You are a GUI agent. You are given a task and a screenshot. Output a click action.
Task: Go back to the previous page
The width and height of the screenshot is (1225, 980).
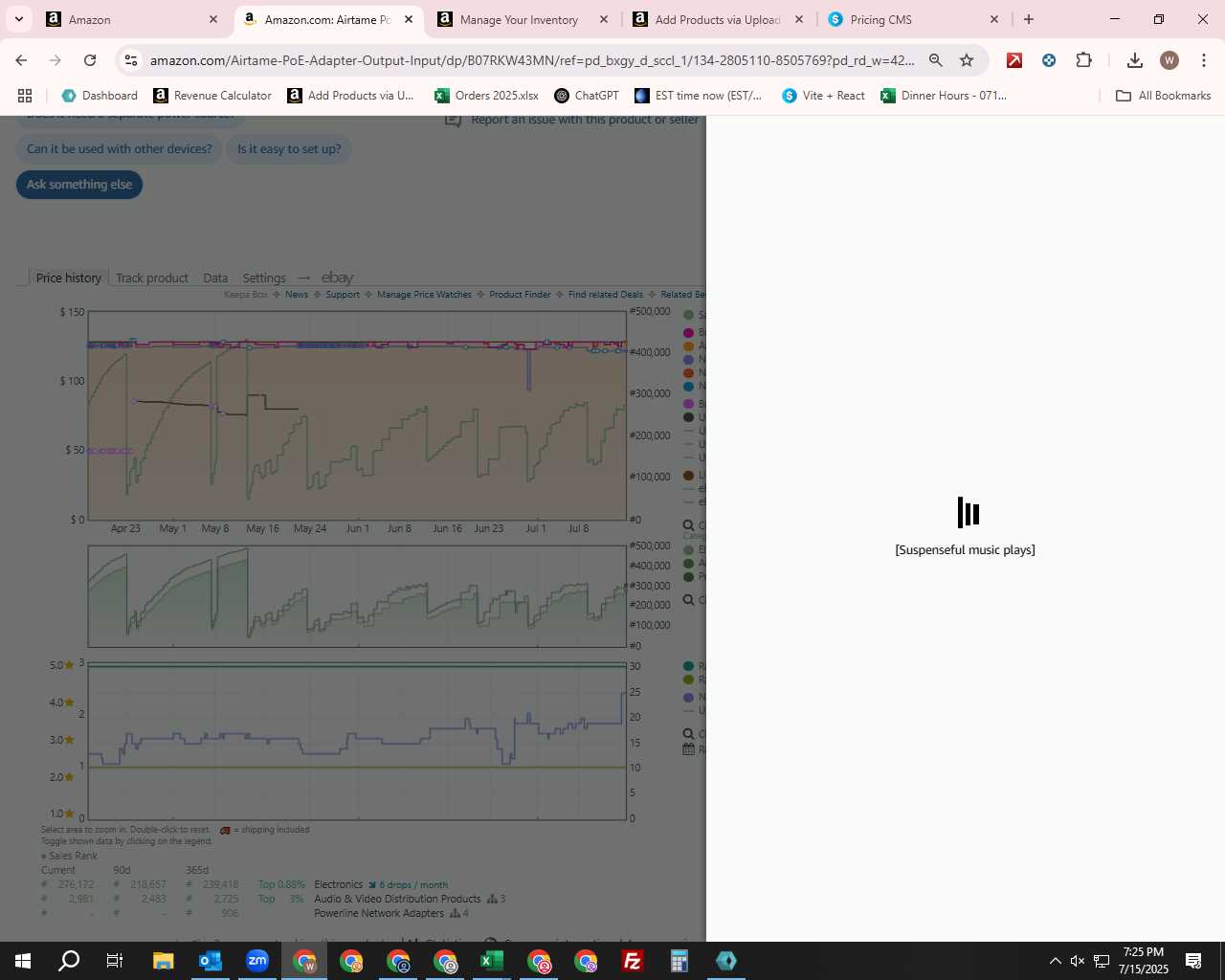[21, 60]
